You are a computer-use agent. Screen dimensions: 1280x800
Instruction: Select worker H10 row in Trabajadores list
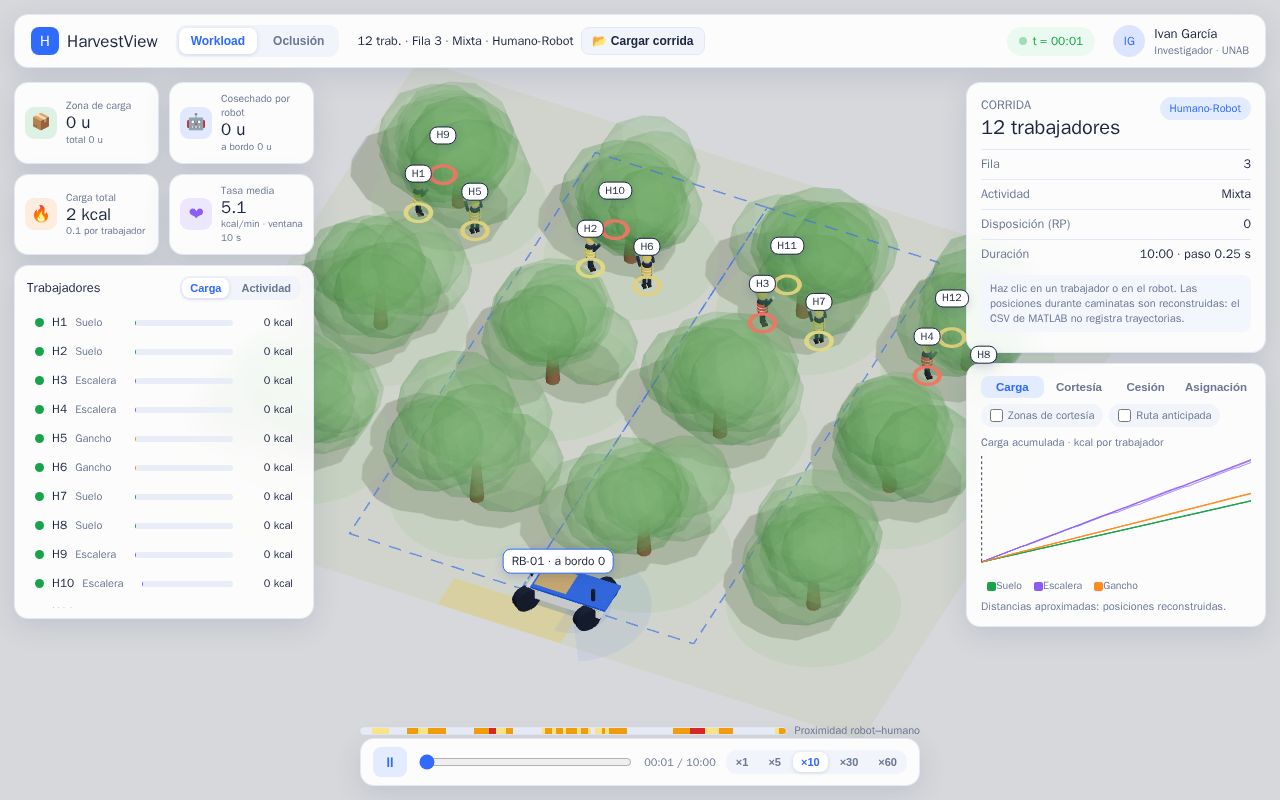click(x=164, y=583)
